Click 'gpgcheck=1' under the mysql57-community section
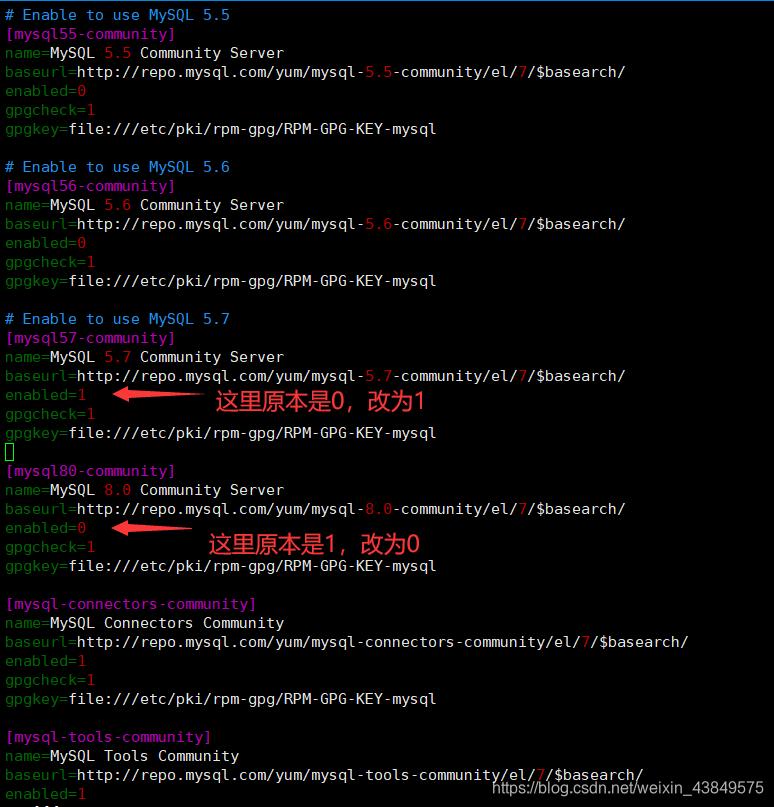Screen dimensions: 774x807 pos(50,414)
